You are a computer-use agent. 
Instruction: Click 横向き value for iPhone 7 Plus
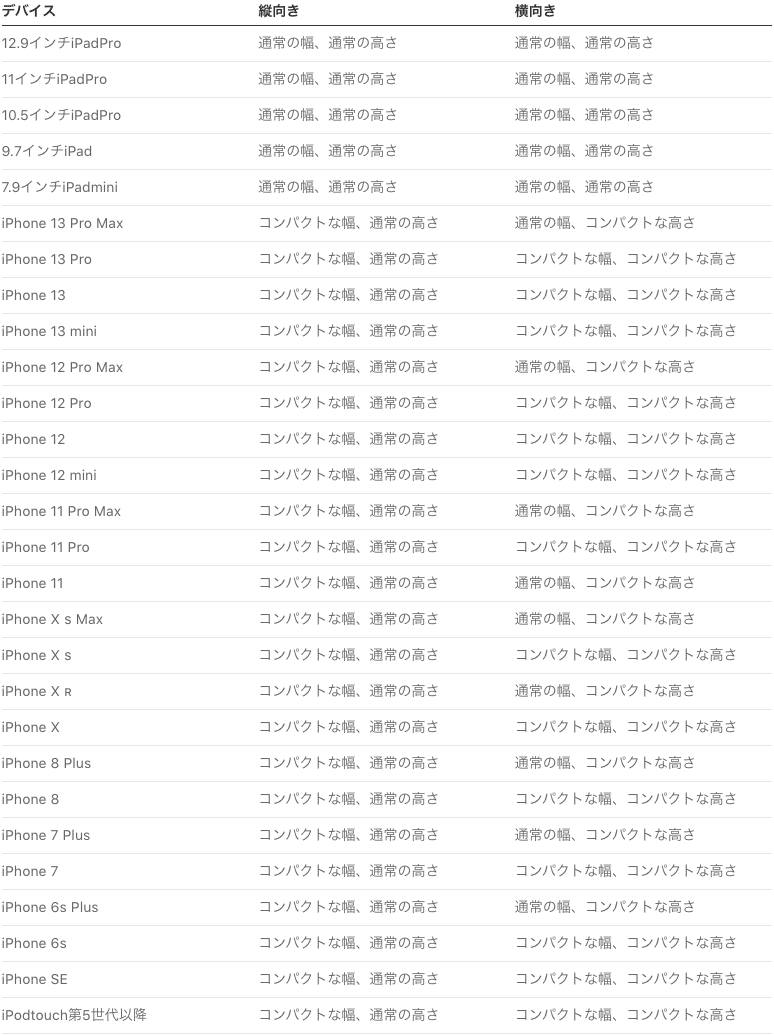(605, 834)
